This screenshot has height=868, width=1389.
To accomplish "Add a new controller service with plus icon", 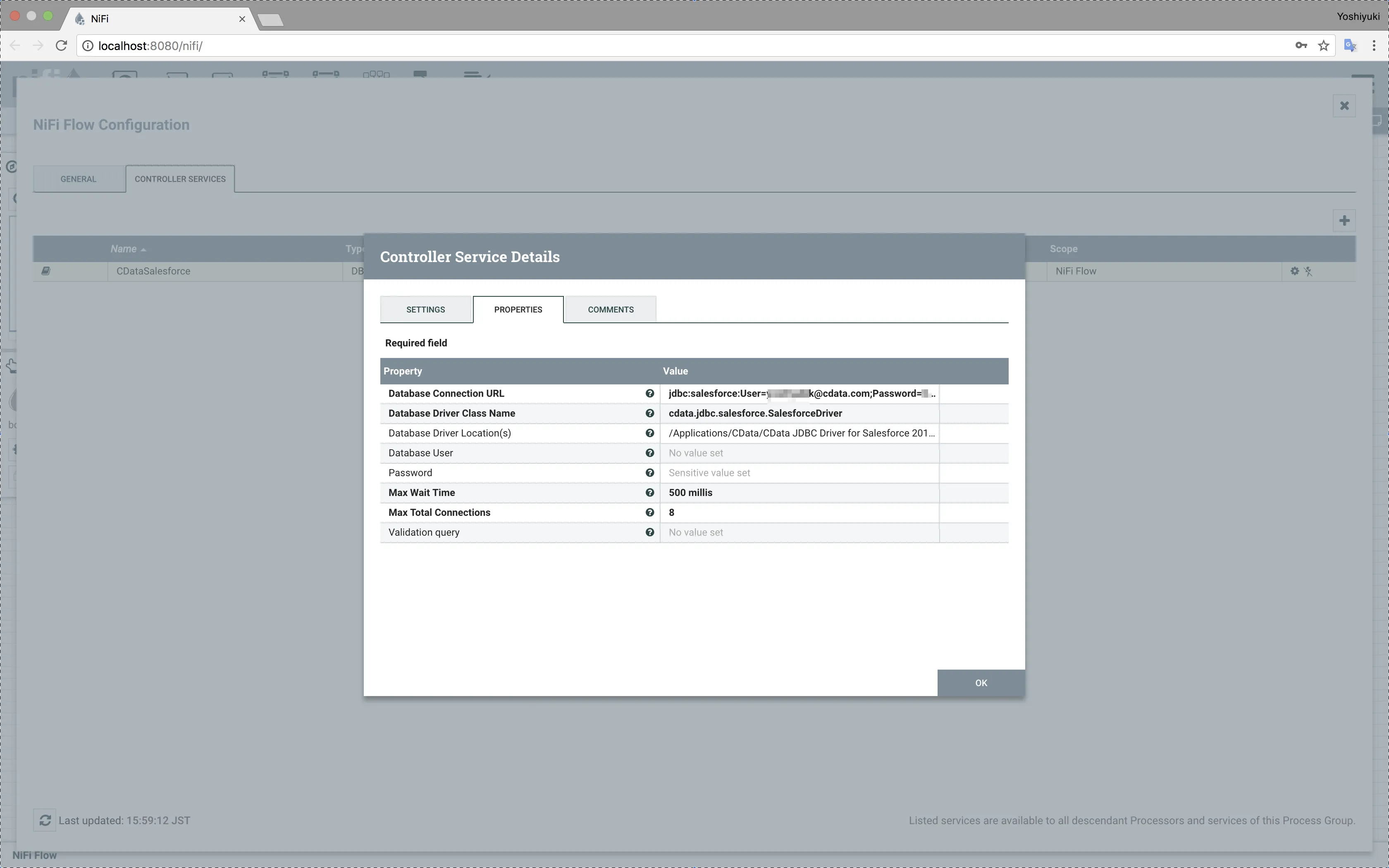I will coord(1344,220).
